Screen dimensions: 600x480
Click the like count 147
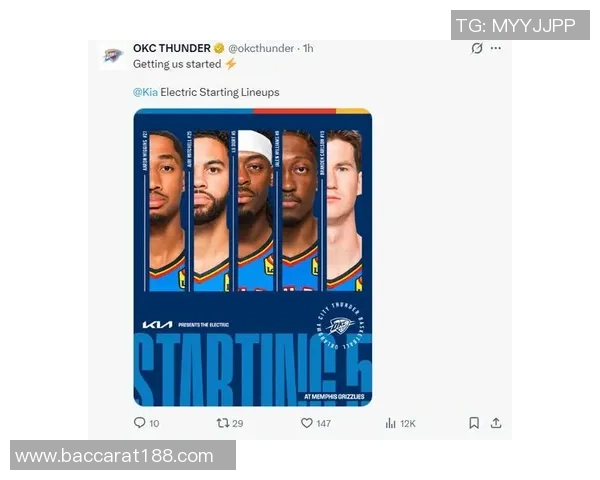point(323,423)
